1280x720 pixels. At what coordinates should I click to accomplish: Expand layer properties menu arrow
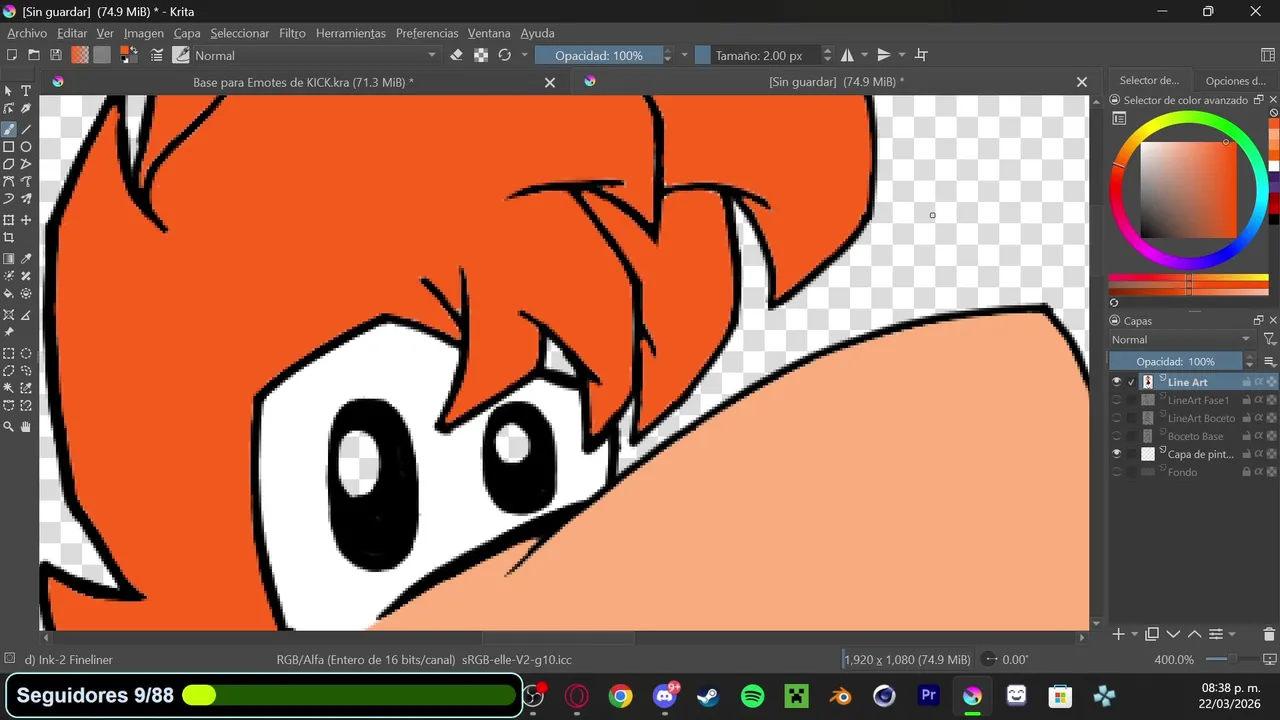tap(1232, 634)
